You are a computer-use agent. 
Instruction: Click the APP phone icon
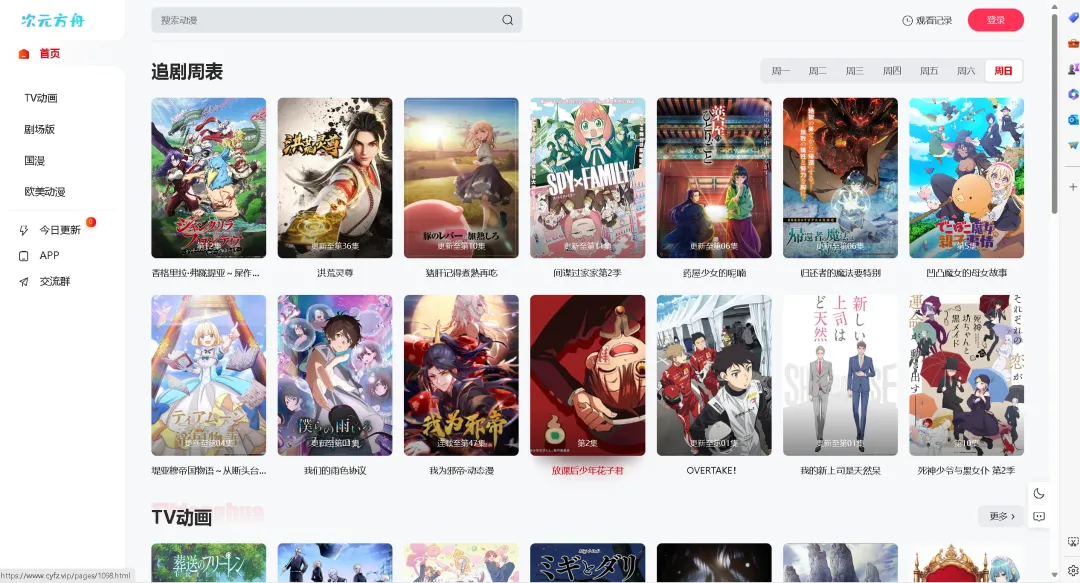(23, 256)
